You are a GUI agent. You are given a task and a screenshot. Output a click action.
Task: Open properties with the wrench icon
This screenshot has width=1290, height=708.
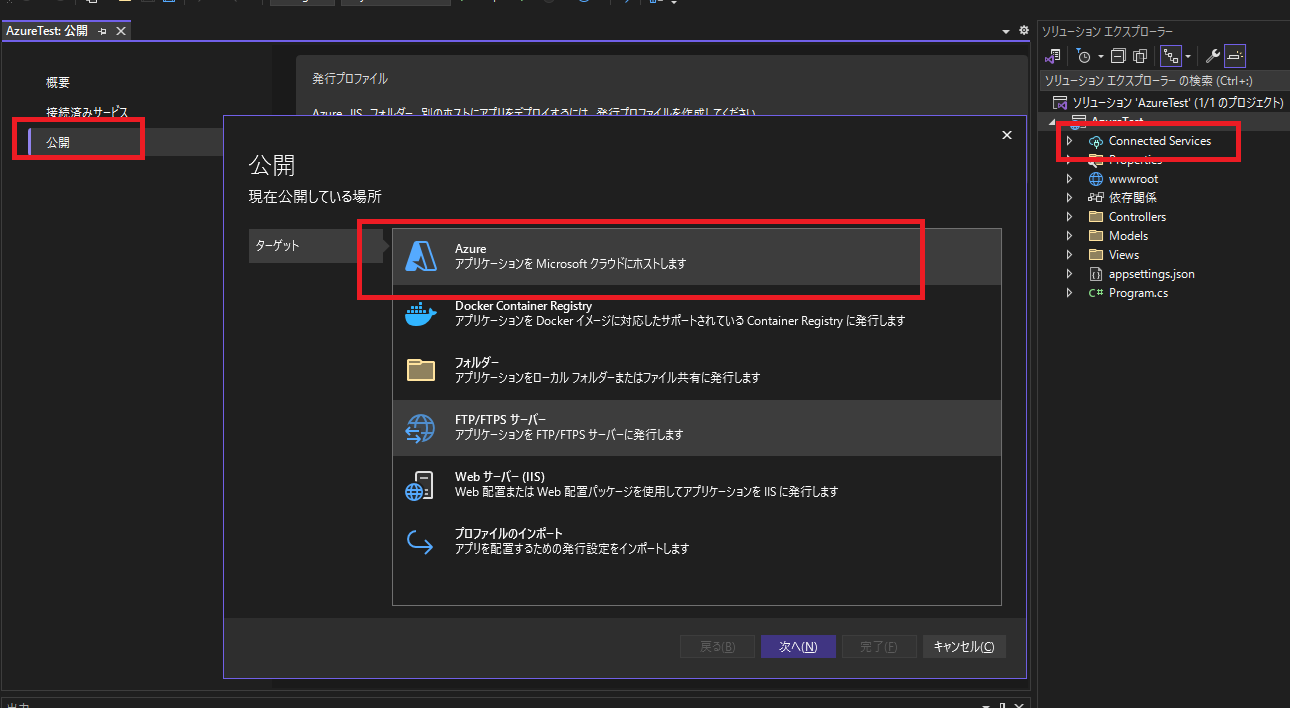pyautogui.click(x=1213, y=56)
